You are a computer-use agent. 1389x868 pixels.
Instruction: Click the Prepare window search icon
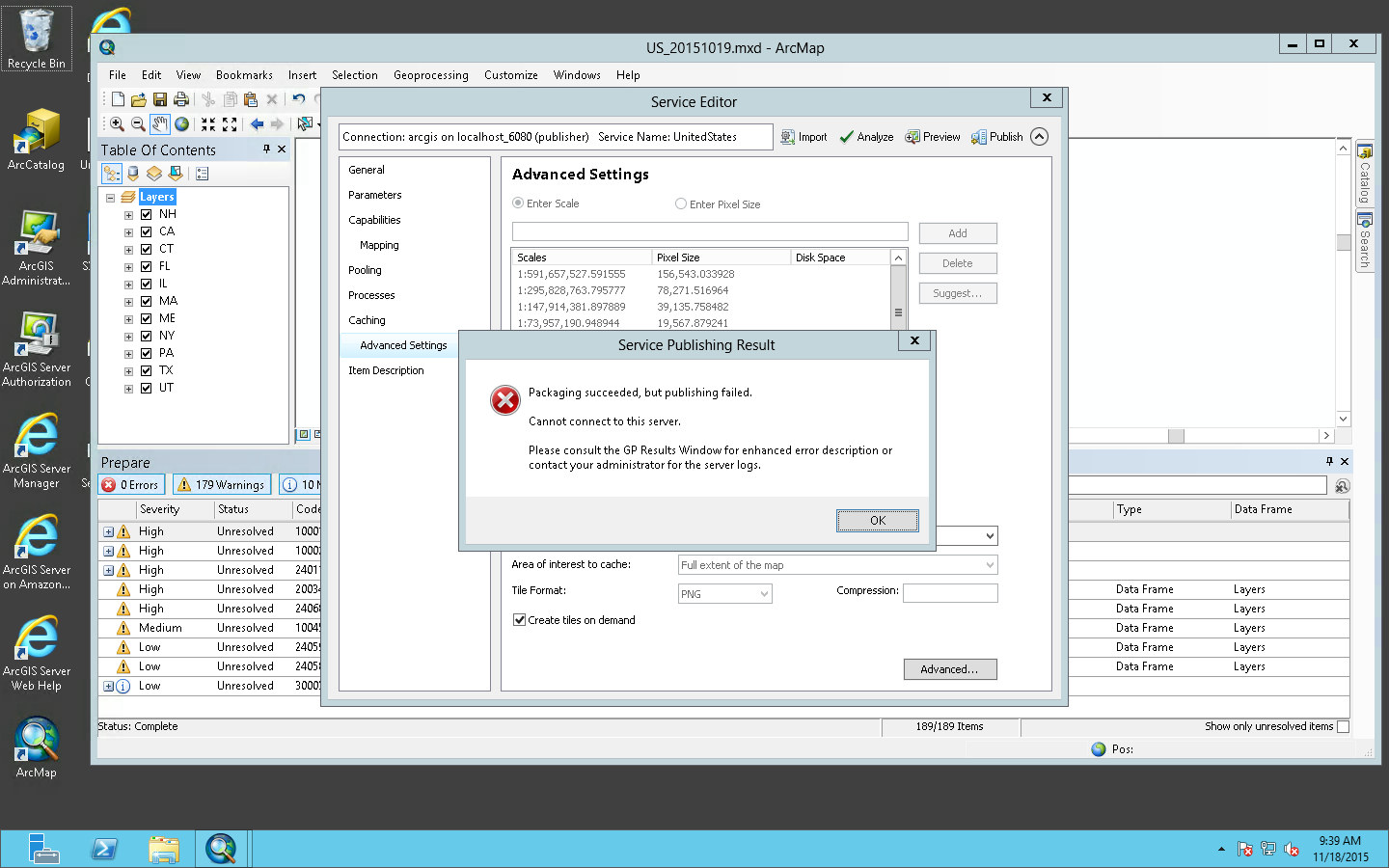[1342, 486]
